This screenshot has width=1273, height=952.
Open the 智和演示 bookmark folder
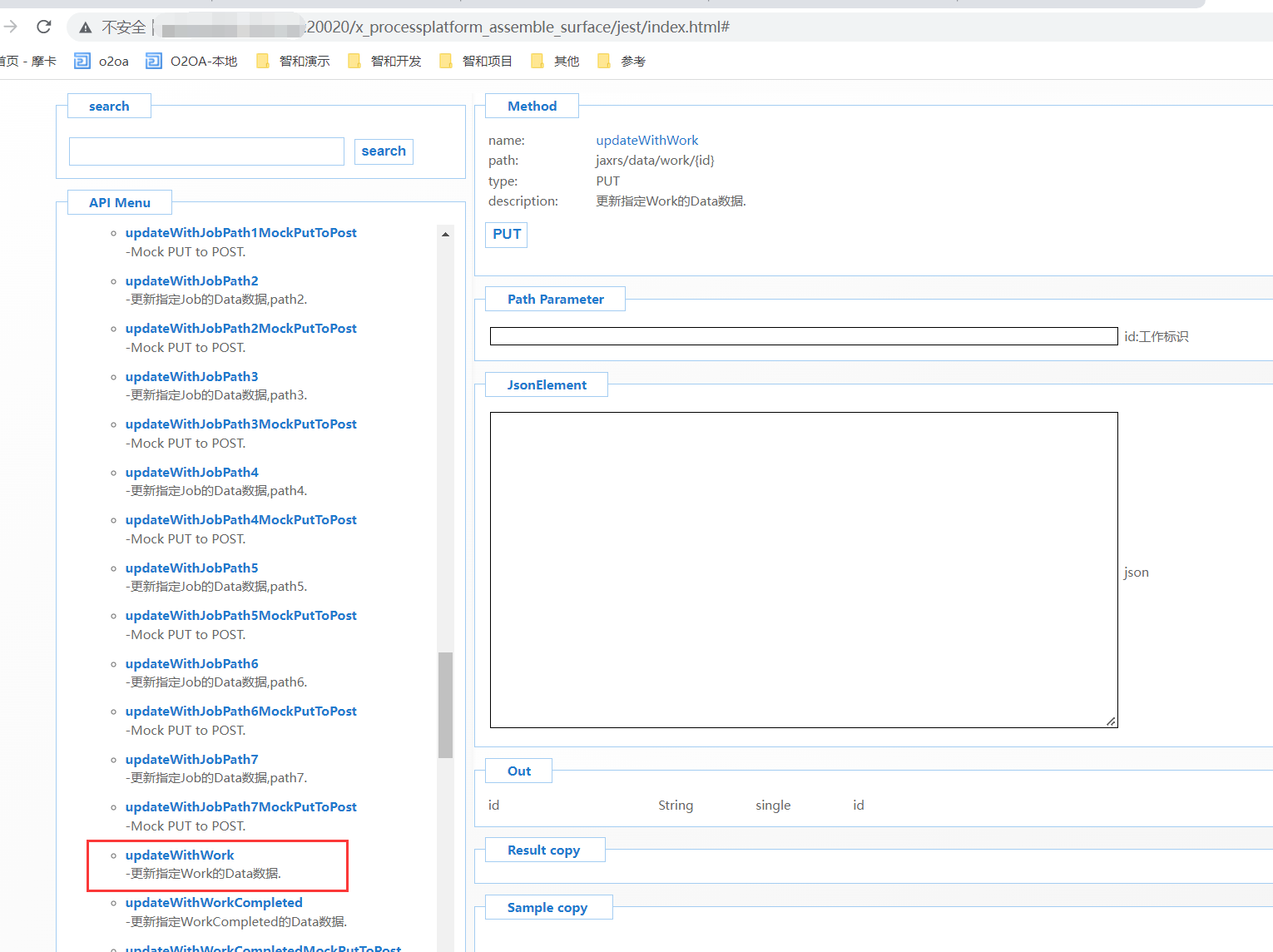pos(294,61)
